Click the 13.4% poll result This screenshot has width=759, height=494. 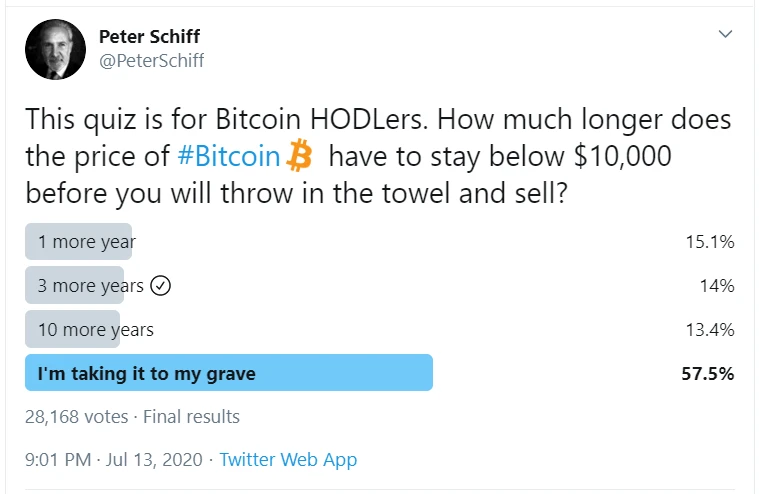(x=712, y=330)
